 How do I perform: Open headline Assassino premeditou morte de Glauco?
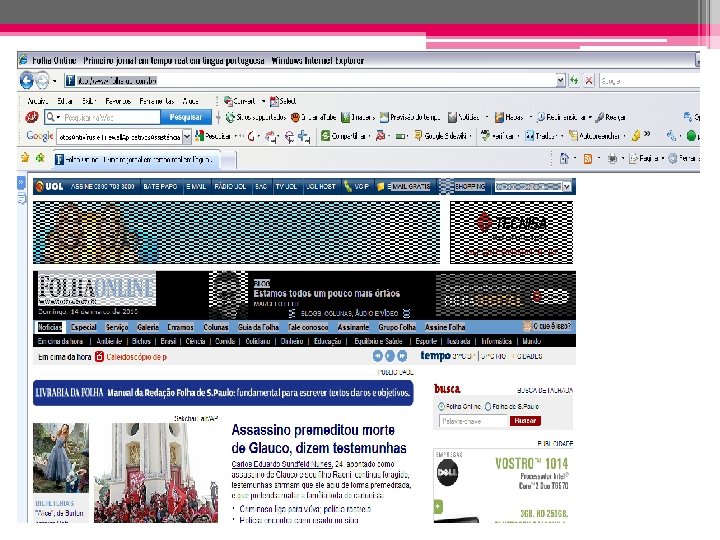click(x=319, y=439)
